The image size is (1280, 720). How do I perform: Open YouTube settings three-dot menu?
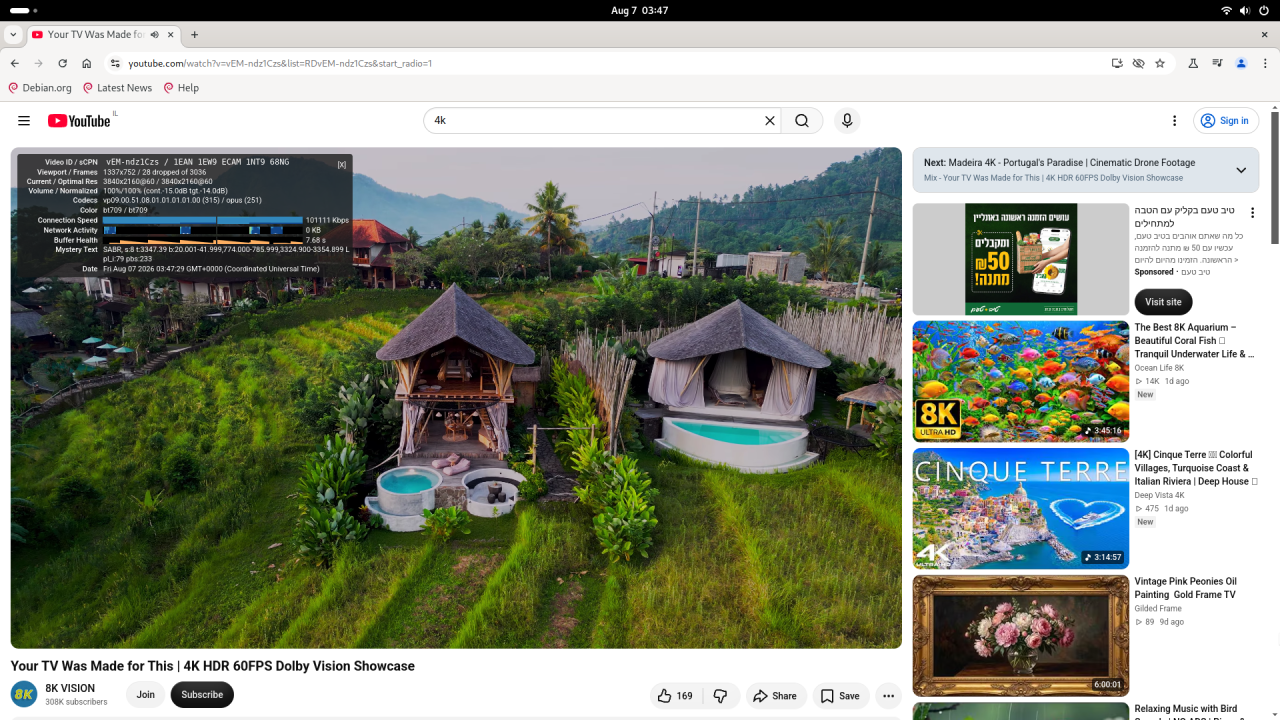pos(1174,121)
